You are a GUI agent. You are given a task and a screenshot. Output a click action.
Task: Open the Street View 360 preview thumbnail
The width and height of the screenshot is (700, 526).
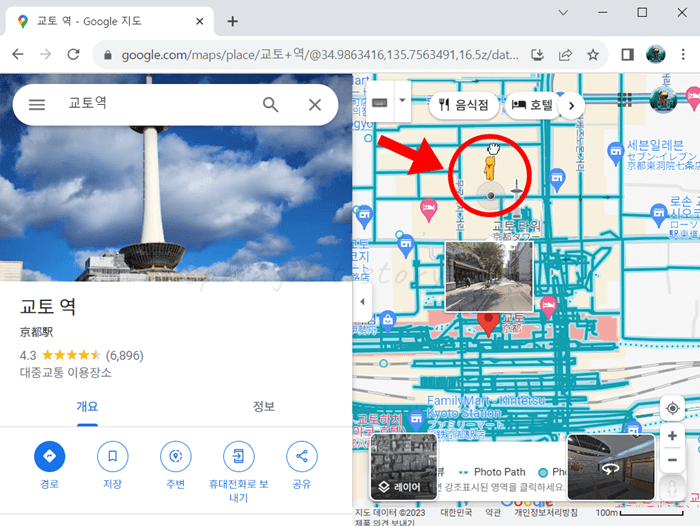611,467
